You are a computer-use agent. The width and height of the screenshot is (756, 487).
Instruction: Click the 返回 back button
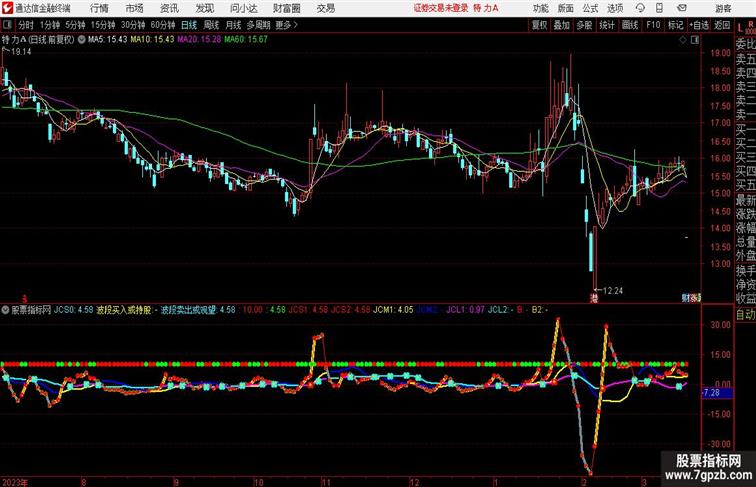click(722, 25)
